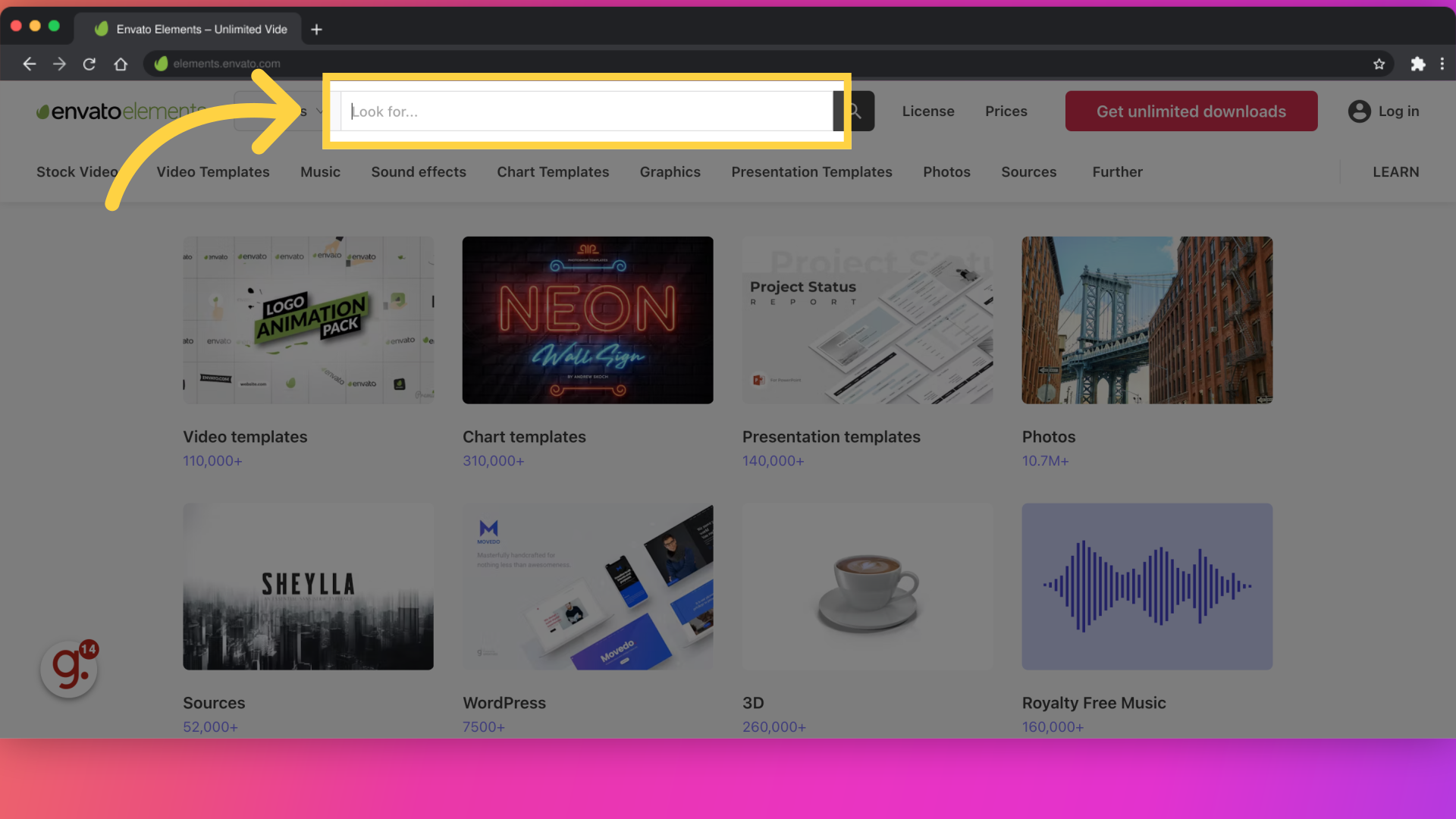Open Sound effects menu item
Viewport: 1456px width, 819px height.
tap(419, 172)
